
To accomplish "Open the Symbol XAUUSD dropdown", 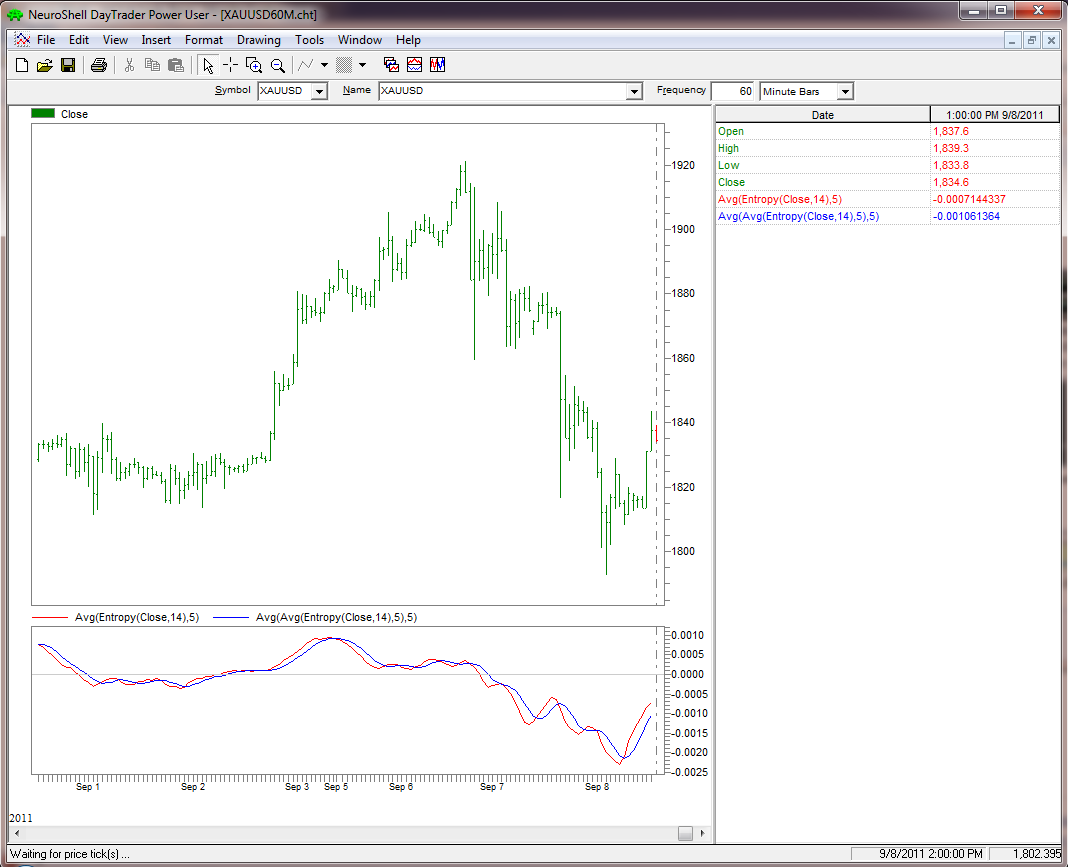I will [319, 91].
